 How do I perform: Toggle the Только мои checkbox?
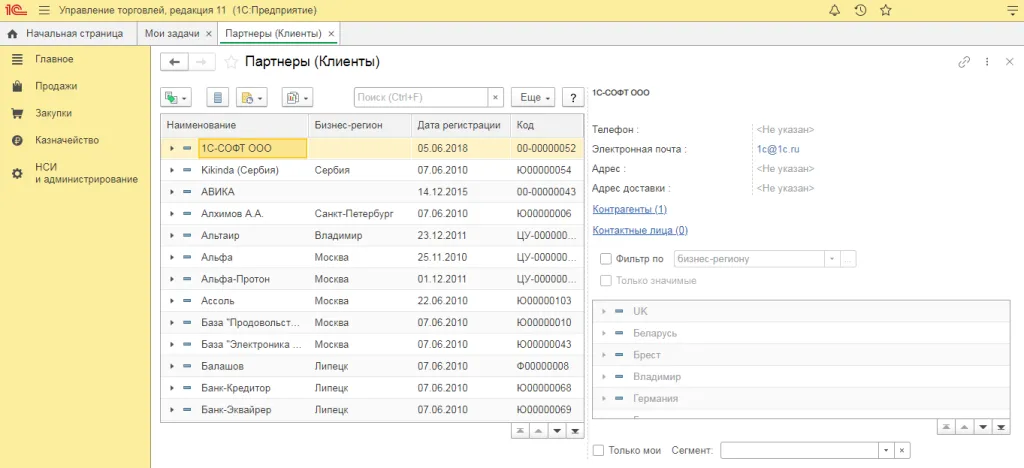coord(599,450)
